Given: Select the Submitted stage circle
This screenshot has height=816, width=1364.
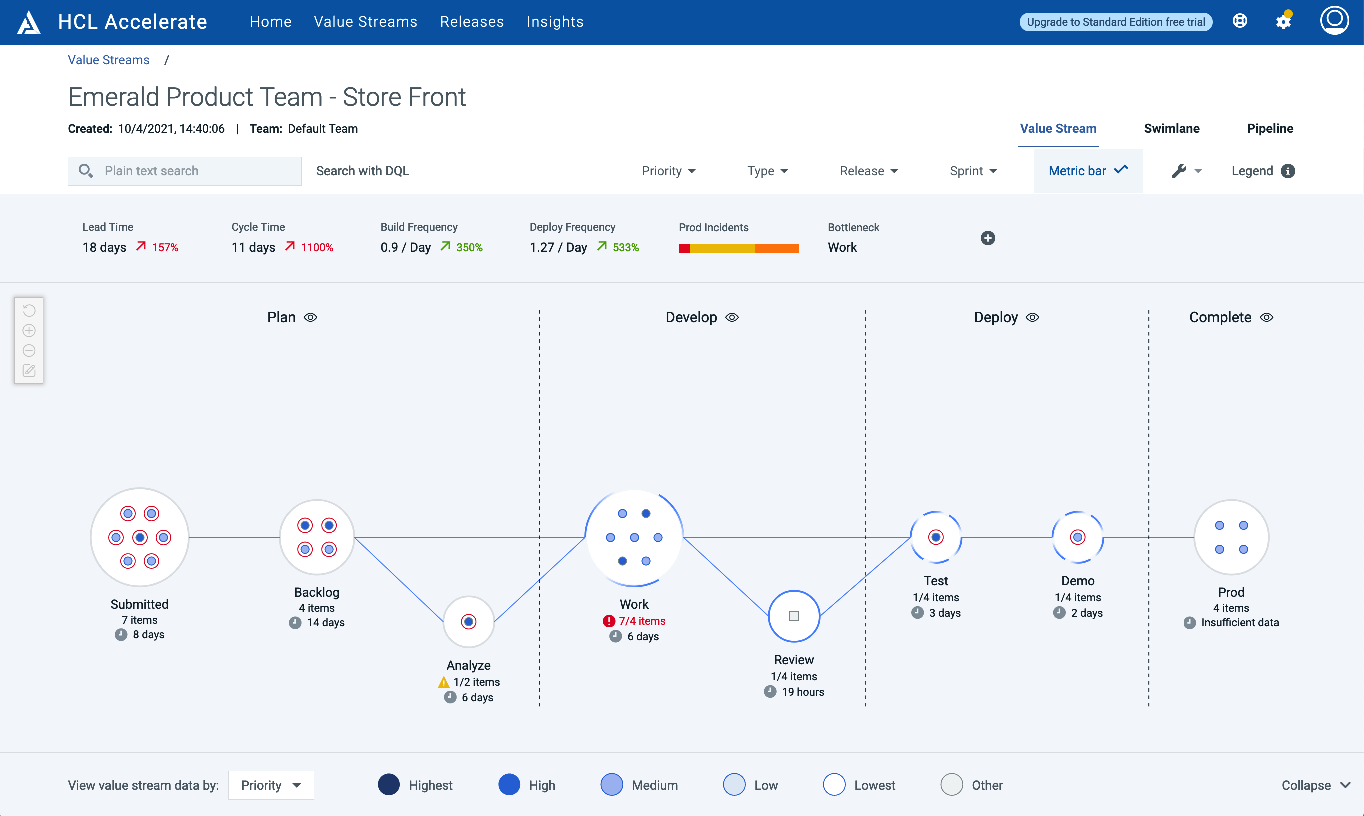Looking at the screenshot, I should tap(140, 538).
